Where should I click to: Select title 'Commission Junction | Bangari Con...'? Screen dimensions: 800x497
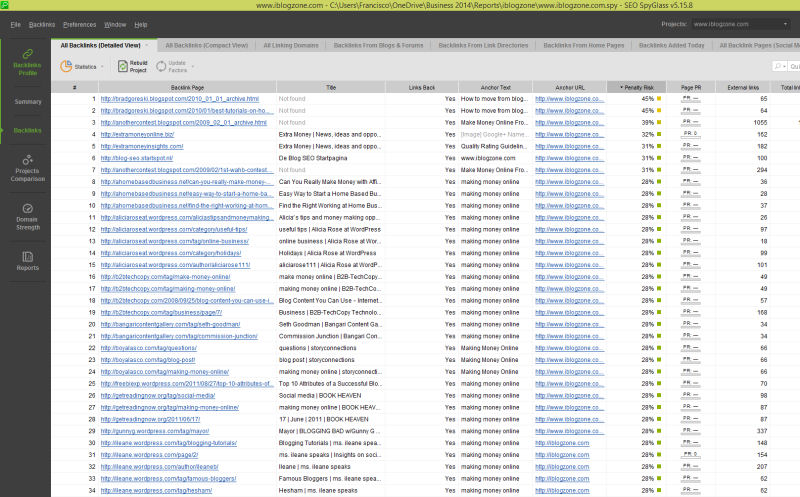pos(330,336)
